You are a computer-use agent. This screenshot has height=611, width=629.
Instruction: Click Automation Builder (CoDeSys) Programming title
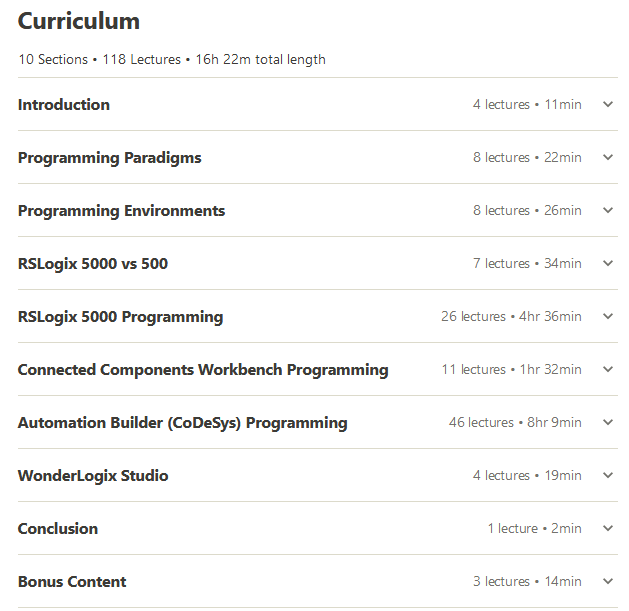point(182,422)
